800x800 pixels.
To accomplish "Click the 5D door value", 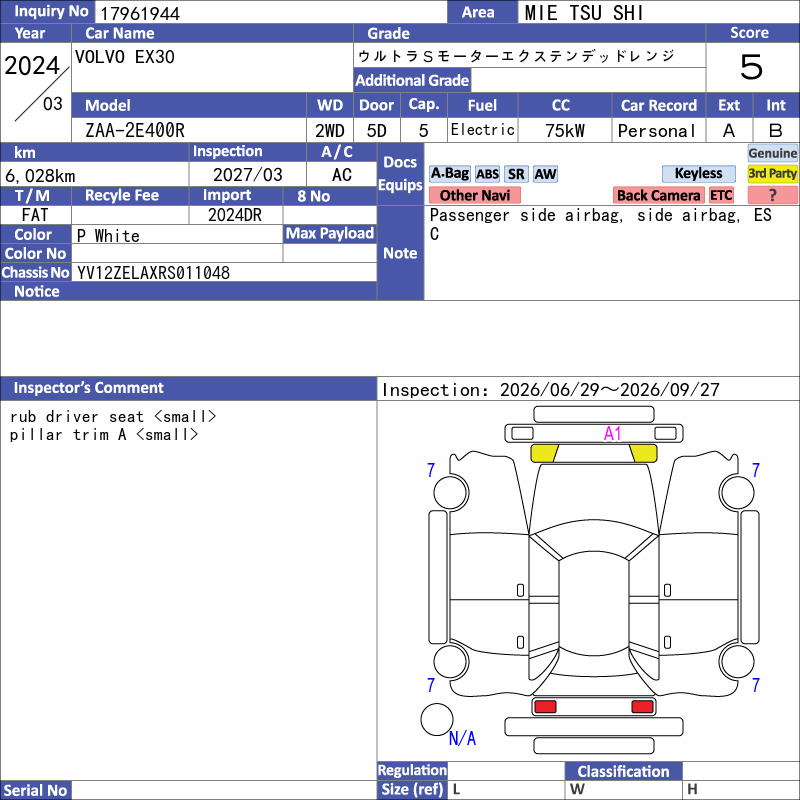I will point(377,131).
